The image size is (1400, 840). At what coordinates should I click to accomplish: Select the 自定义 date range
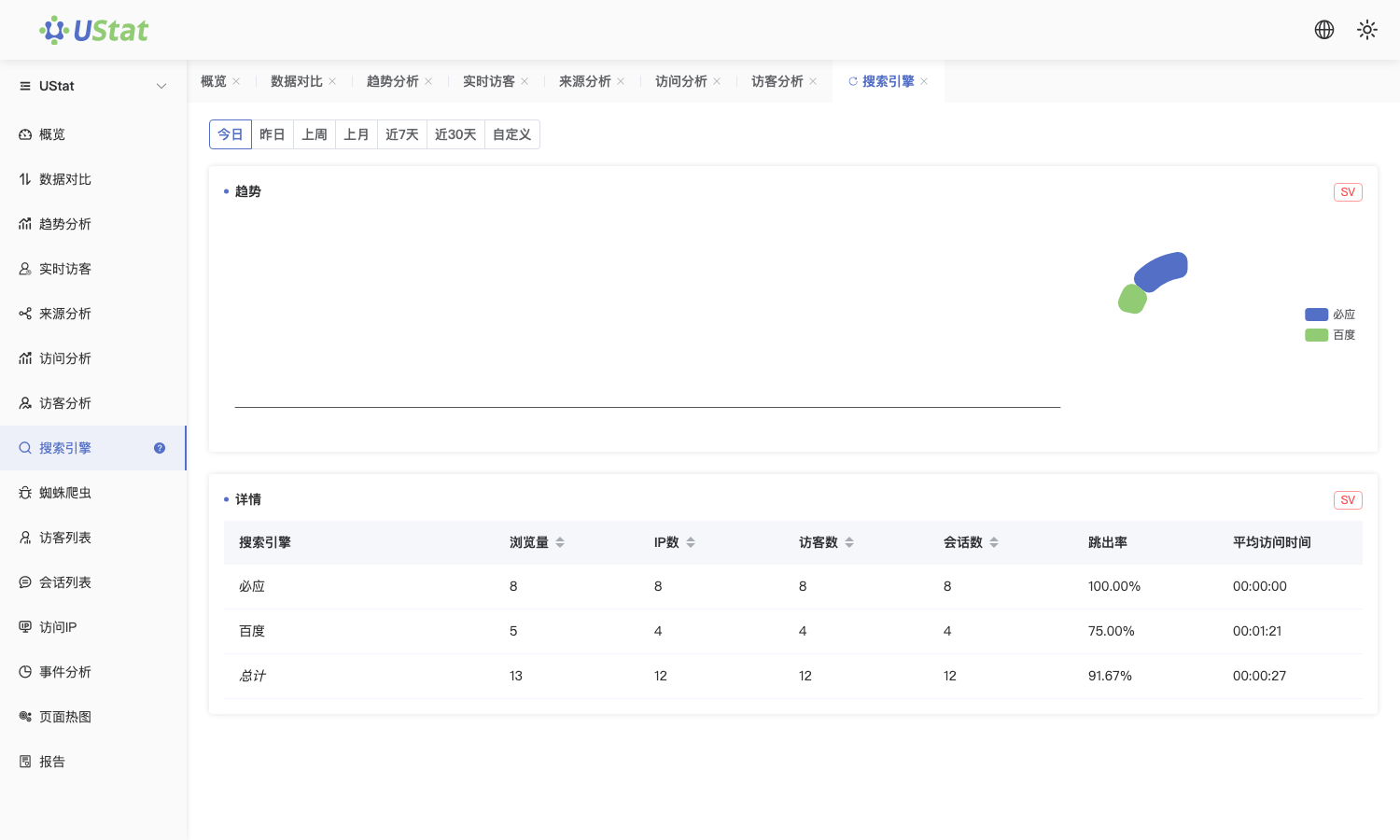point(512,134)
